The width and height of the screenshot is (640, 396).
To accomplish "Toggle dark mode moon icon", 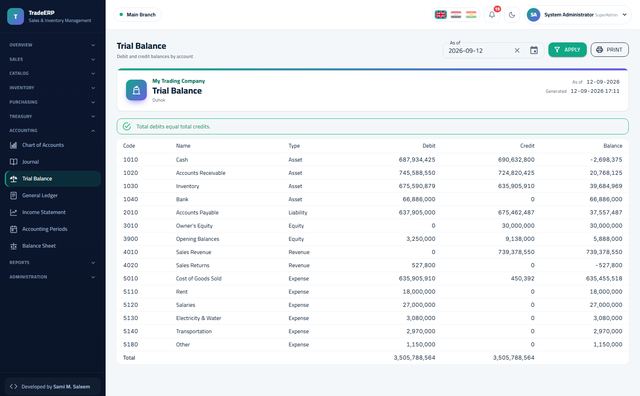I will (512, 15).
